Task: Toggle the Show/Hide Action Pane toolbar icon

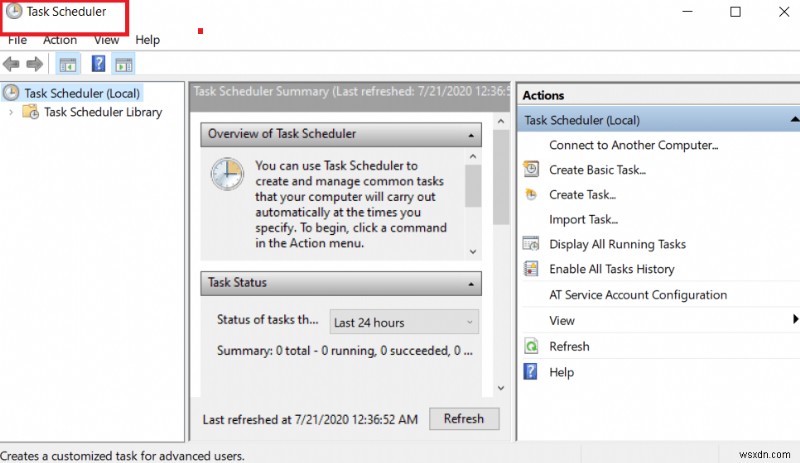Action: click(123, 64)
